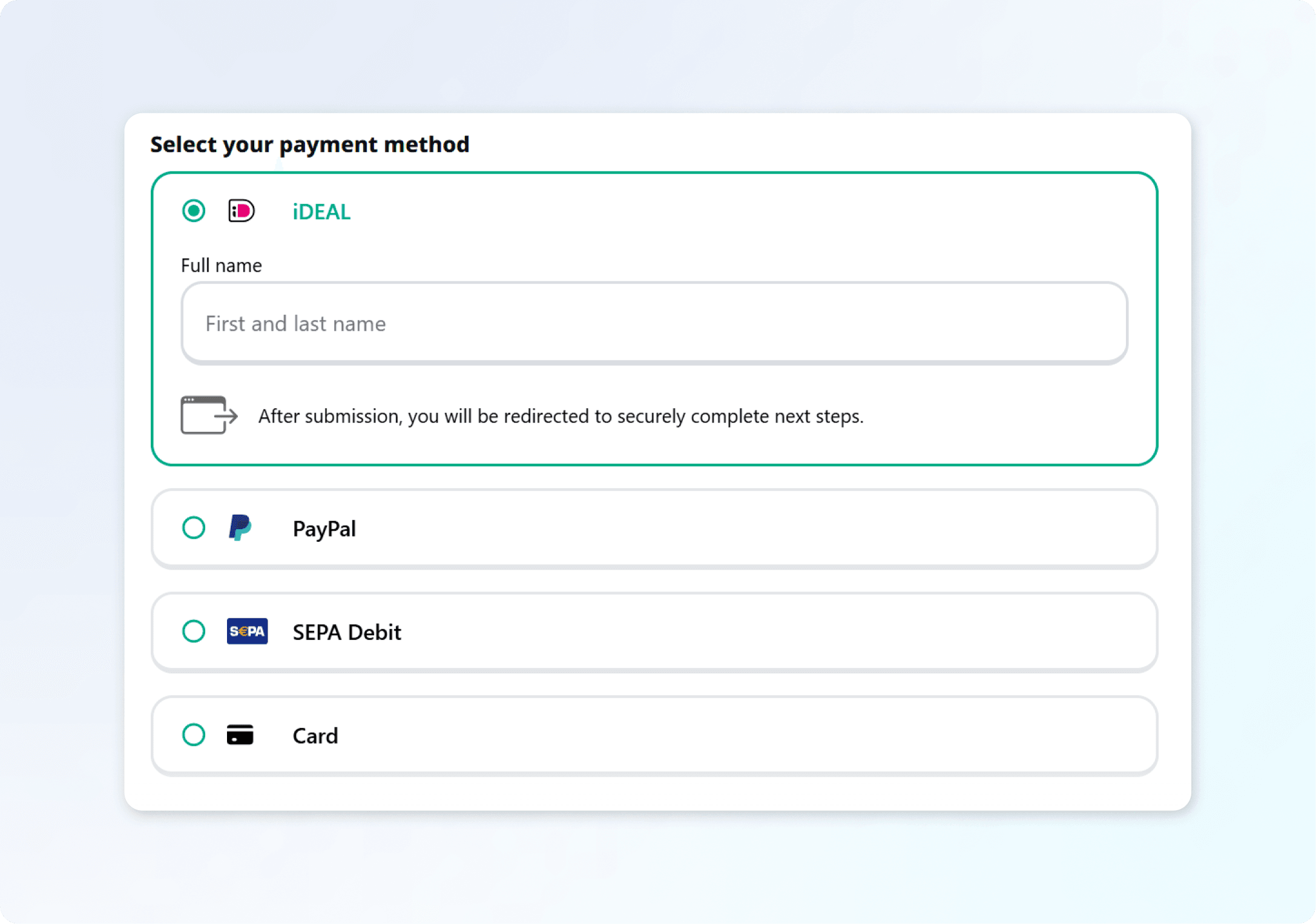Viewport: 1316px width, 924px height.
Task: Select the iDEAL radio button
Action: (x=194, y=211)
